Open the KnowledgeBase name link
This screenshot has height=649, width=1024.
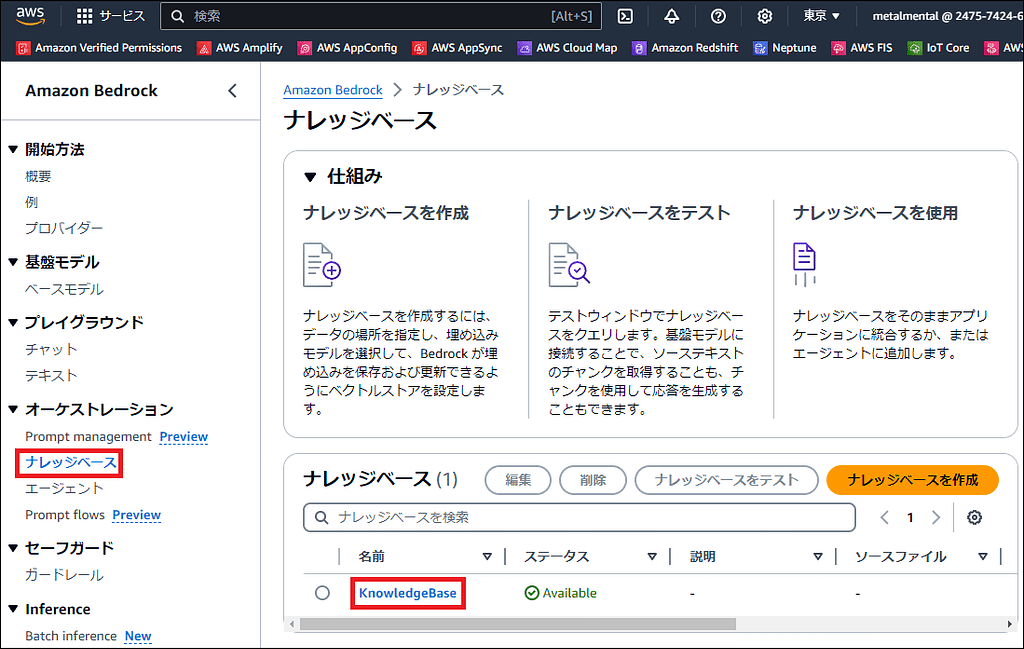[x=407, y=593]
